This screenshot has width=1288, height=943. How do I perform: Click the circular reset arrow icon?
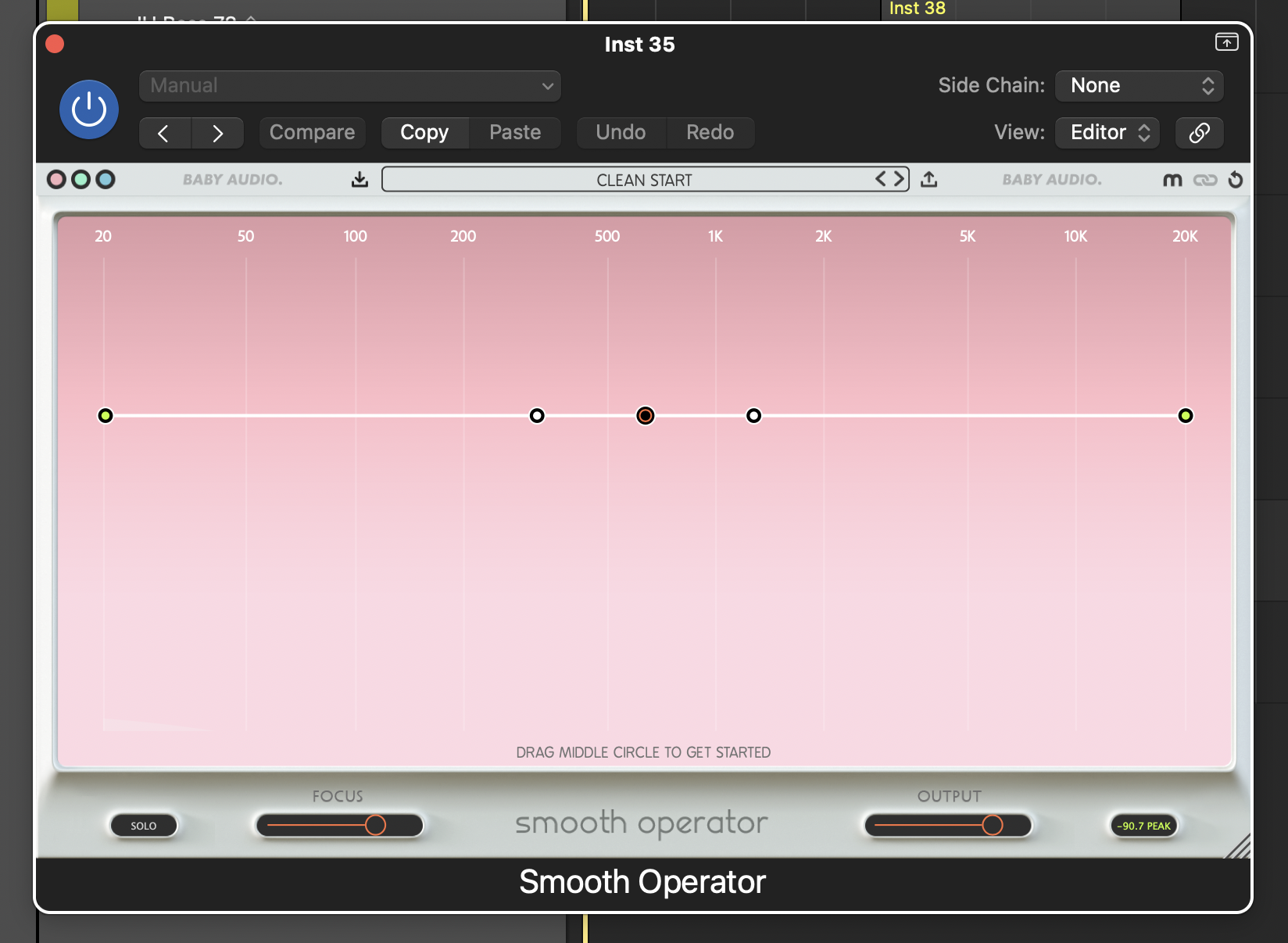pyautogui.click(x=1236, y=179)
